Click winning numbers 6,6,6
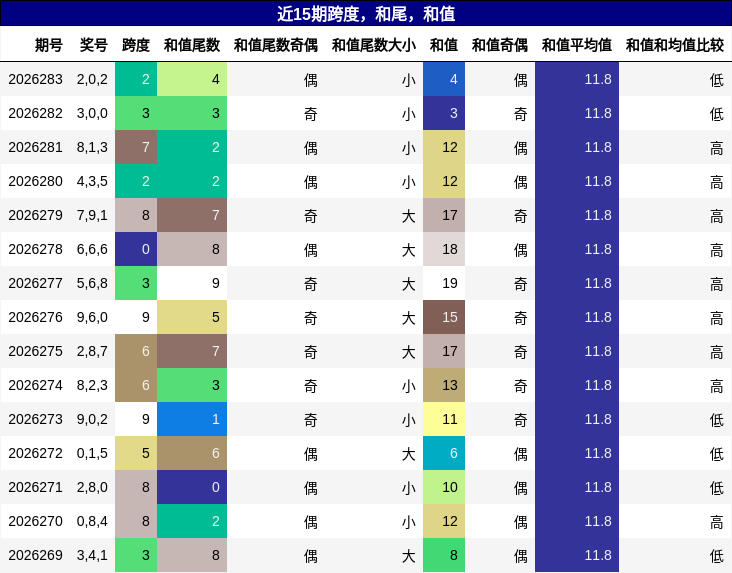 pyautogui.click(x=92, y=249)
